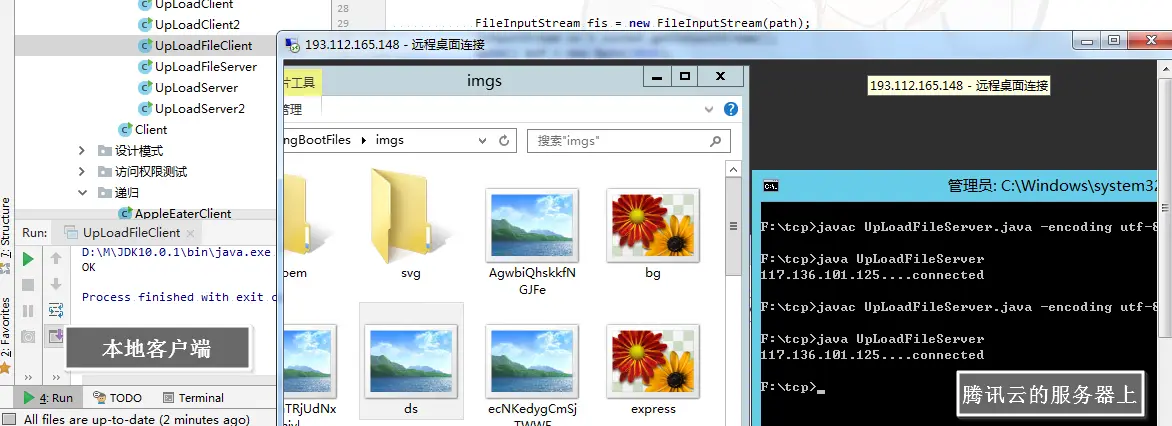This screenshot has height=426, width=1172.
Task: Toggle soft-wrap icon in Run panel
Action: (x=55, y=310)
